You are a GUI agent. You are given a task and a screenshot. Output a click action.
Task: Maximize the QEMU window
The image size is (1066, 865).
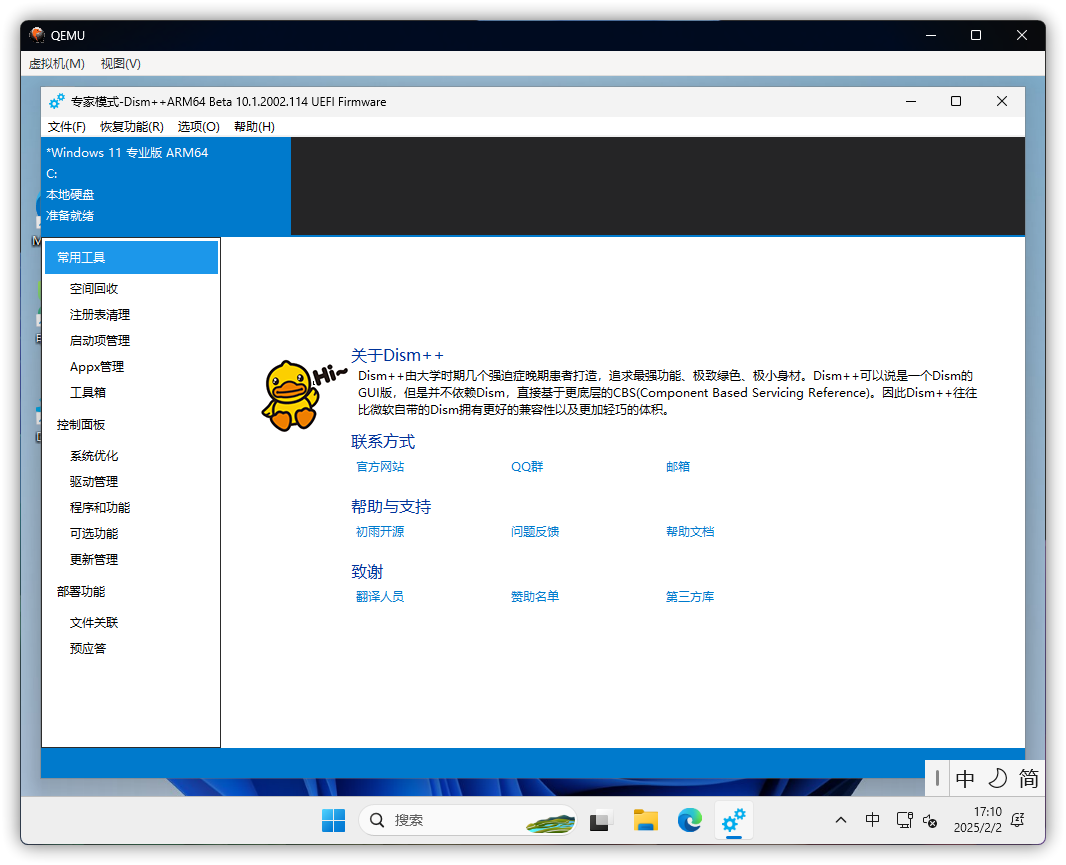point(976,35)
